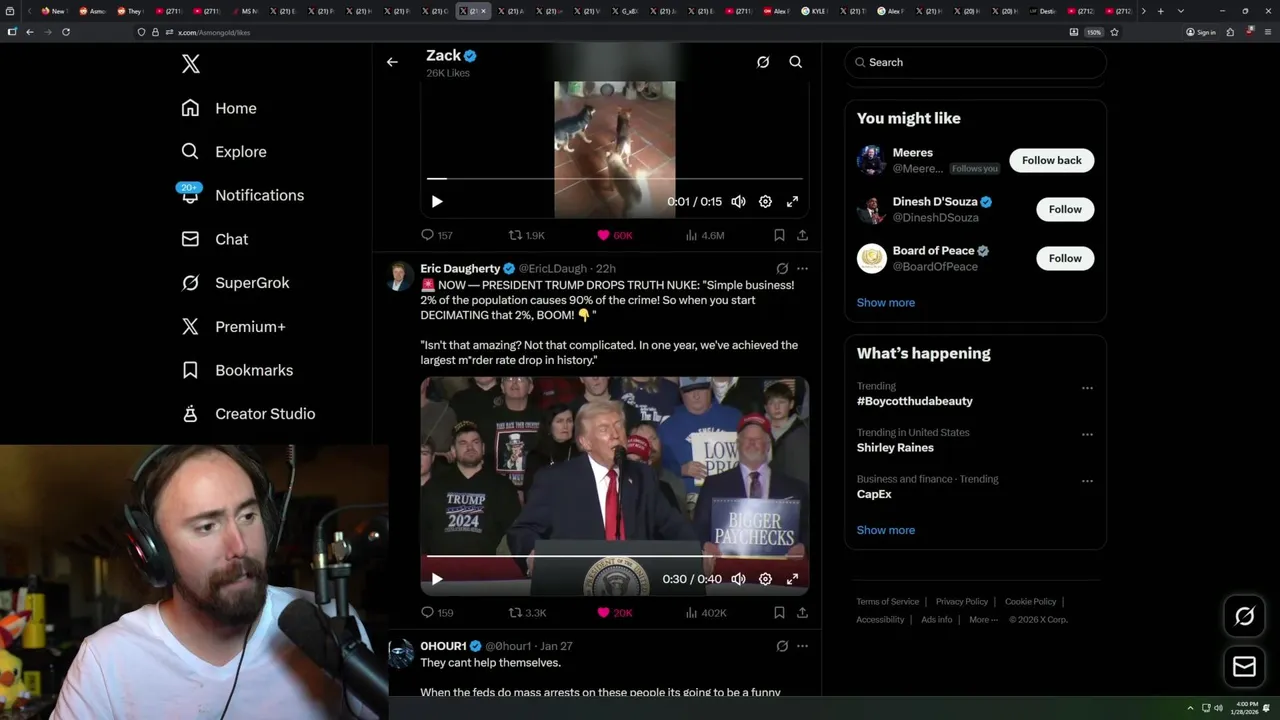Open Chat in the sidebar
Screen dimensions: 1280x720
[215, 239]
